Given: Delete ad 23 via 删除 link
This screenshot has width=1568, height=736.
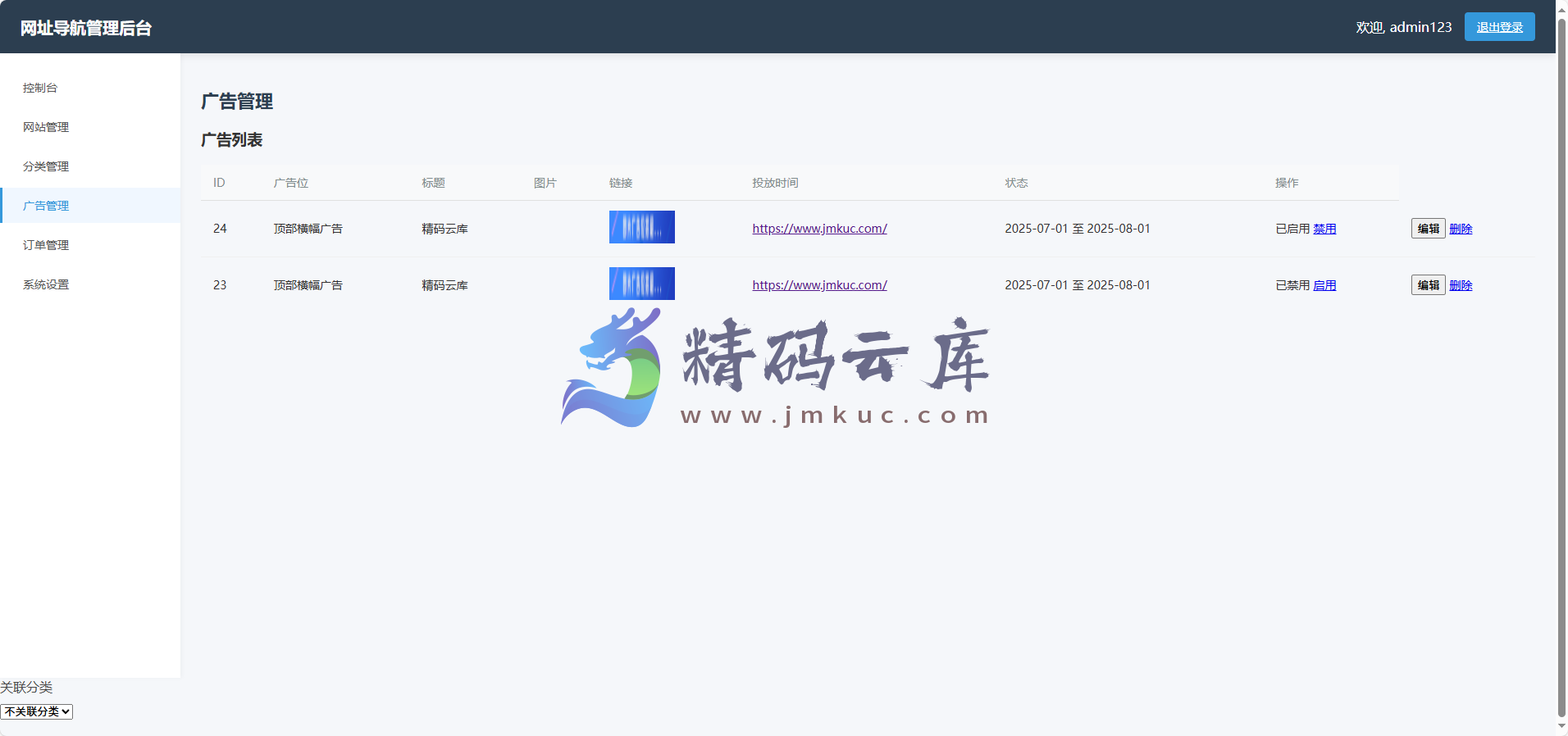Looking at the screenshot, I should [1461, 285].
